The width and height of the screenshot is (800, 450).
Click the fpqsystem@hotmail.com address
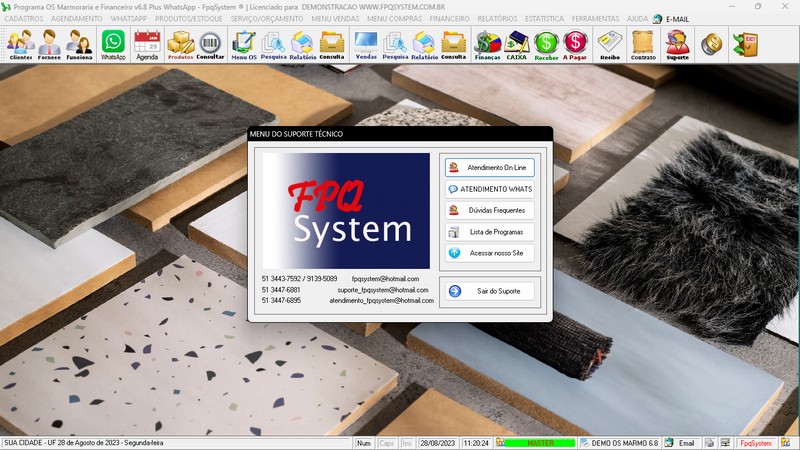385,279
